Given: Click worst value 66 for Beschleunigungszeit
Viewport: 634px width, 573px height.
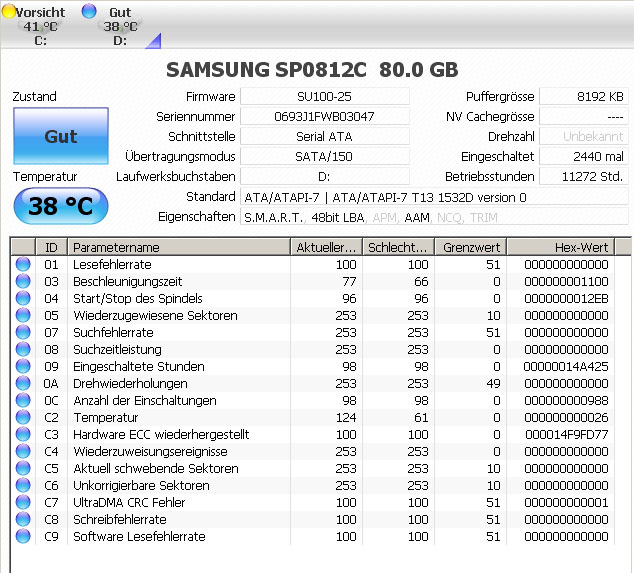Looking at the screenshot, I should tap(421, 281).
